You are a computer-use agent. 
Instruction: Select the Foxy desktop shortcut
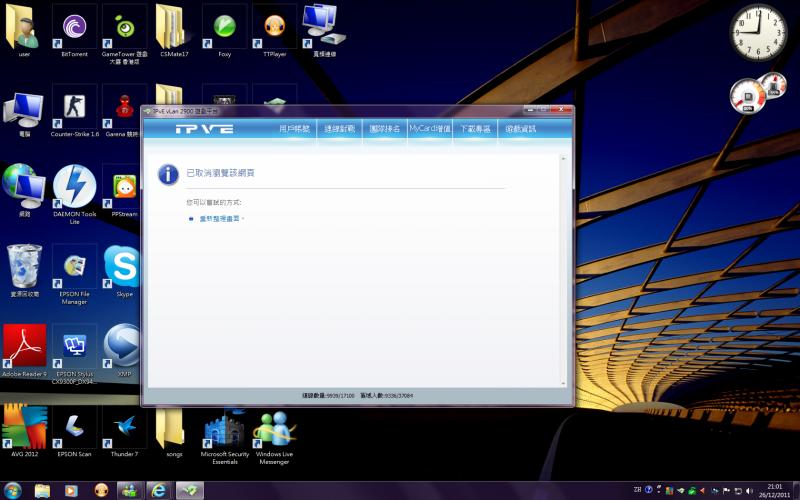point(224,31)
